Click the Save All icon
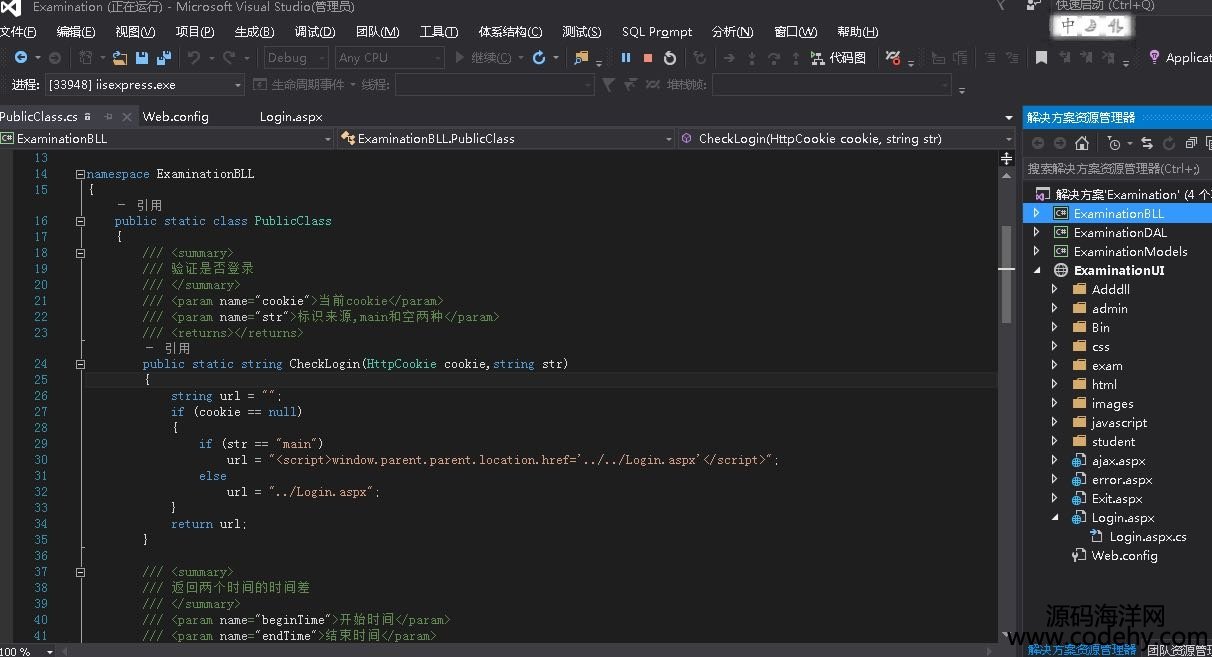 pos(162,58)
